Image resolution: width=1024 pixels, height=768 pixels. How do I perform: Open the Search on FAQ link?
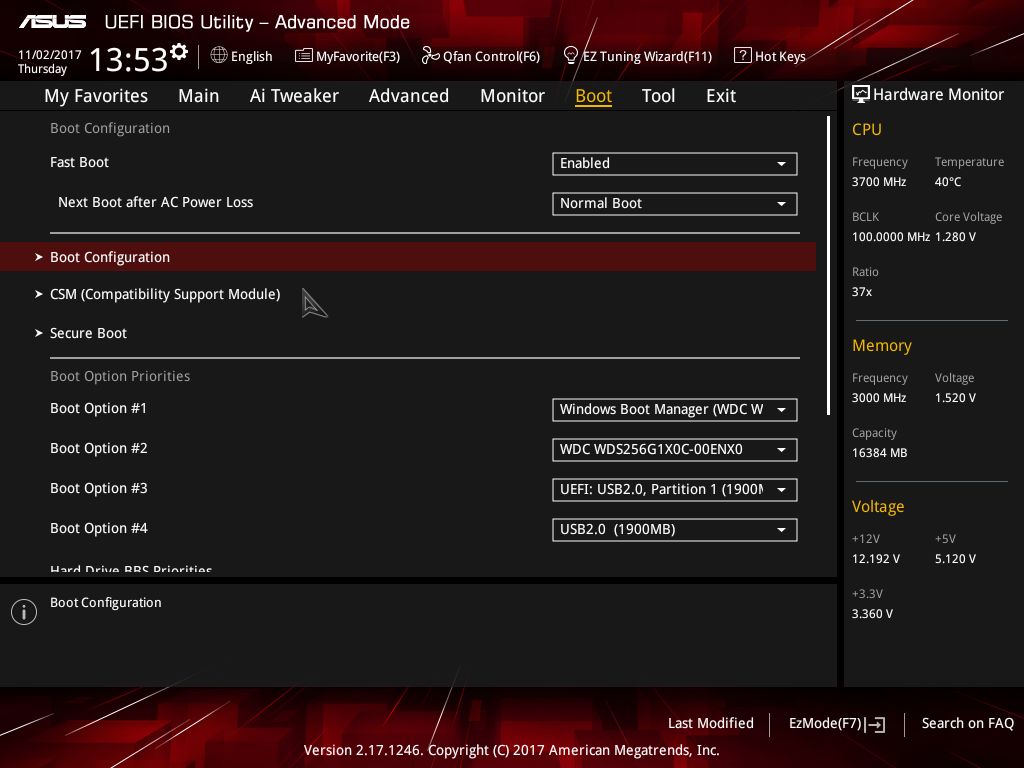(x=967, y=724)
